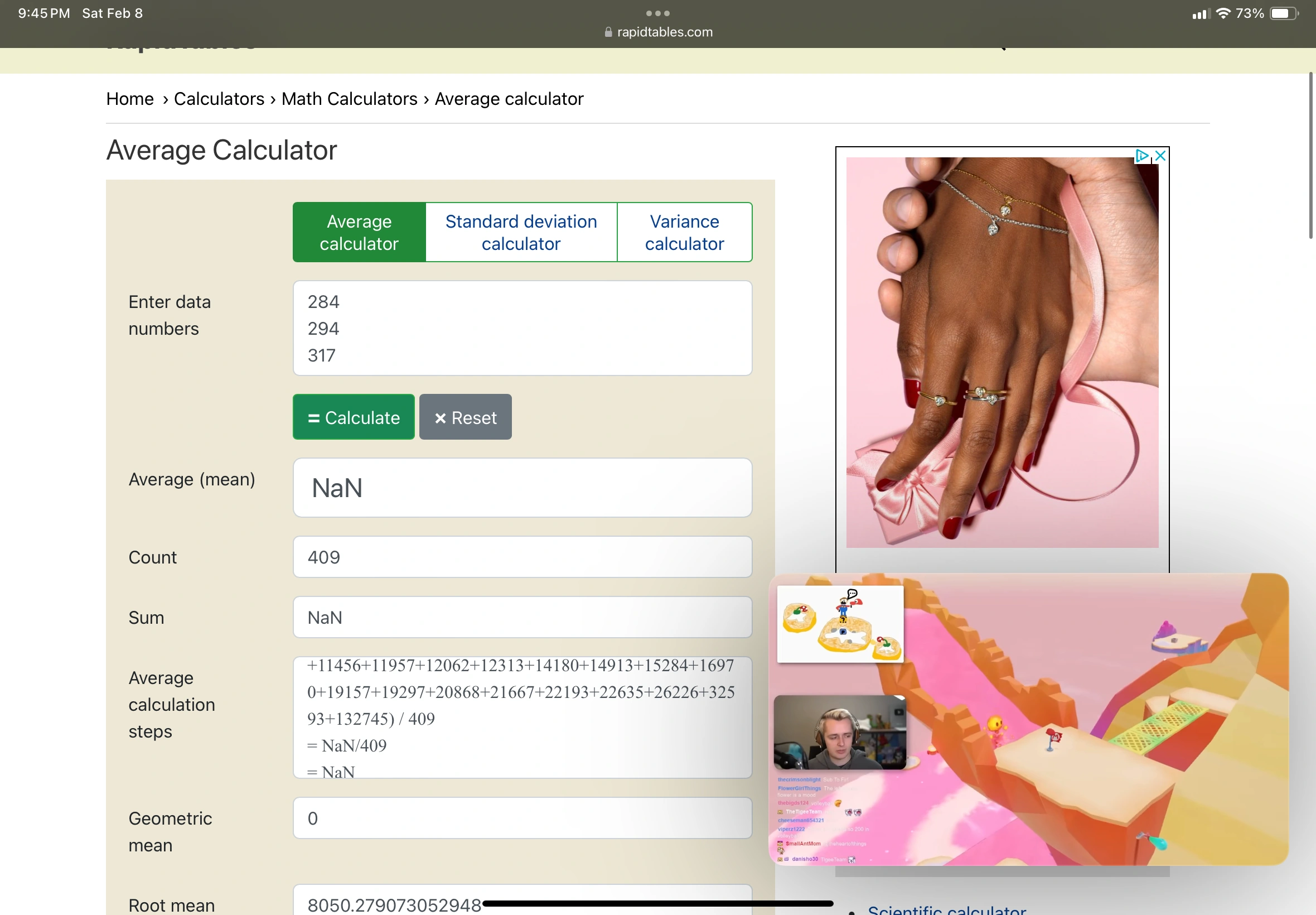This screenshot has width=1316, height=915.
Task: Open the Home breadcrumb link
Action: click(x=130, y=99)
